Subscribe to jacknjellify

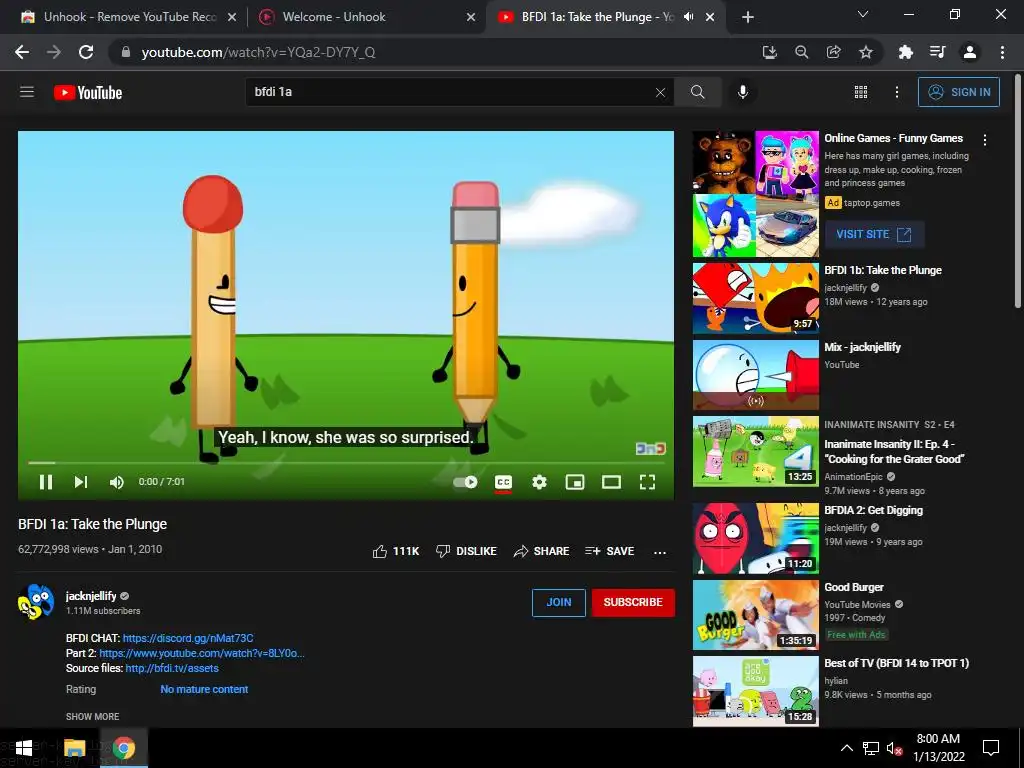tap(633, 602)
